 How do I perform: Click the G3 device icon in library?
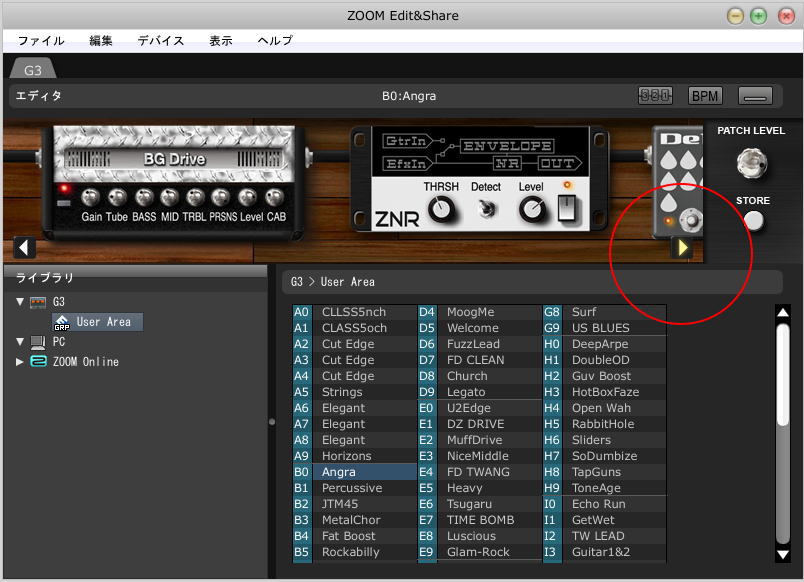38,302
